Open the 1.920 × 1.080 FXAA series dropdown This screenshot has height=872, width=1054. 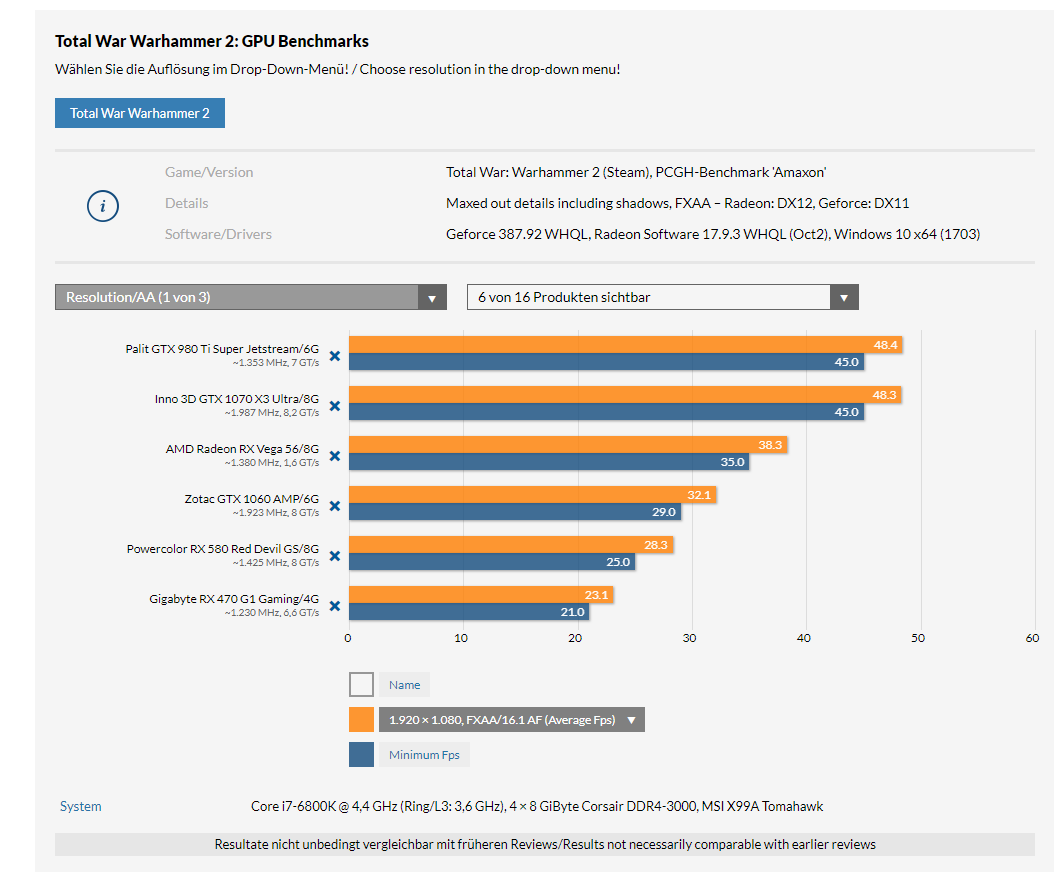click(512, 719)
